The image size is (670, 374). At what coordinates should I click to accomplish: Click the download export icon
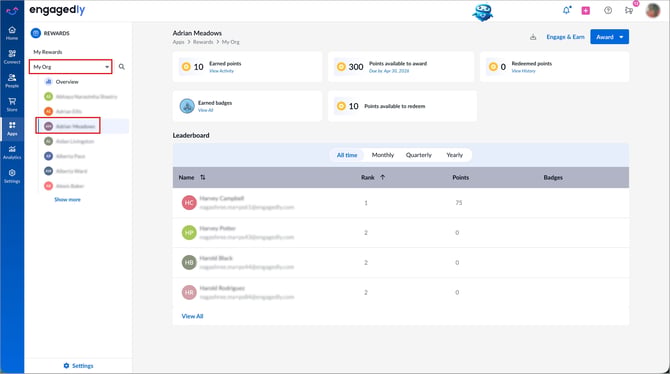[x=533, y=37]
